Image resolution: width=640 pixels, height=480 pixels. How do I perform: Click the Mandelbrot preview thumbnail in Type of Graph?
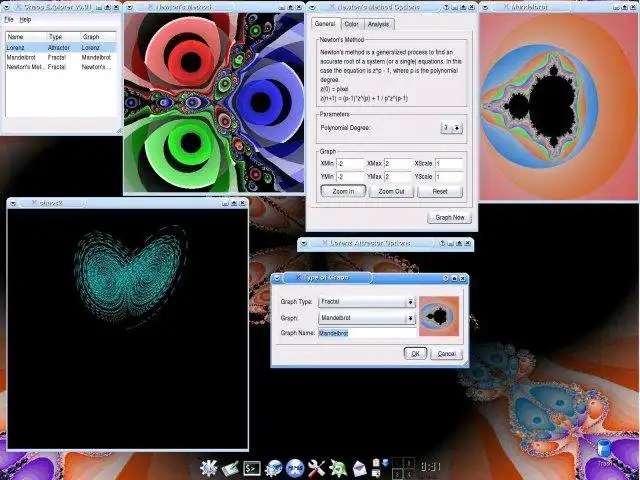click(x=439, y=316)
